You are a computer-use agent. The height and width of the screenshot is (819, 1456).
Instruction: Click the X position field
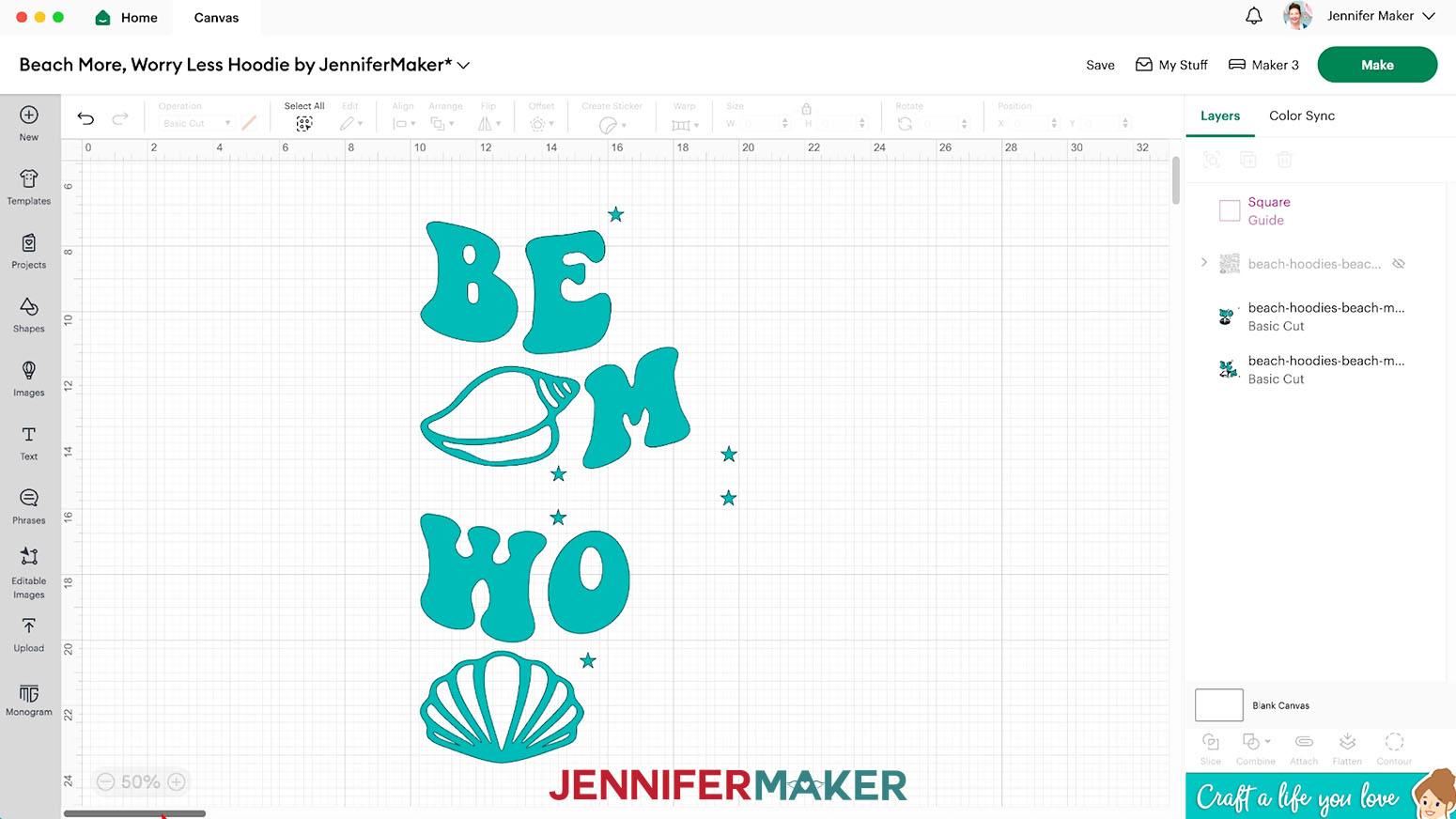(x=1028, y=123)
